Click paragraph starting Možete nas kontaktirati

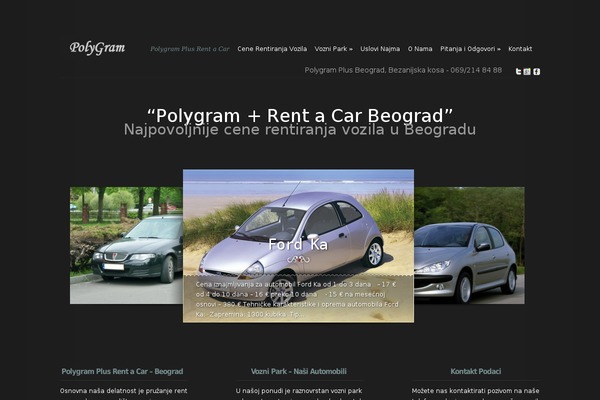[476, 393]
